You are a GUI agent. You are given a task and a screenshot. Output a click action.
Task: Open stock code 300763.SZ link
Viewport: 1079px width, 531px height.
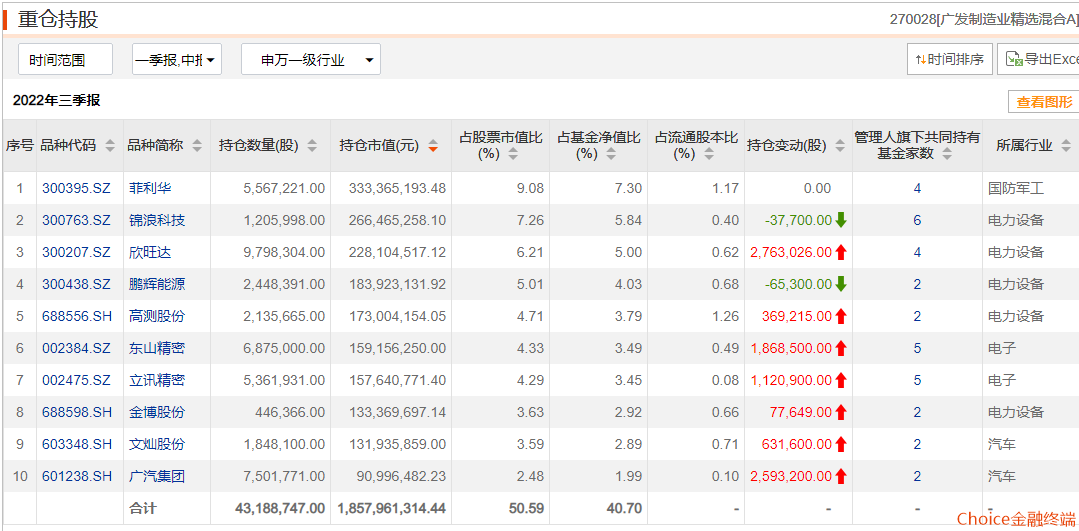point(76,220)
